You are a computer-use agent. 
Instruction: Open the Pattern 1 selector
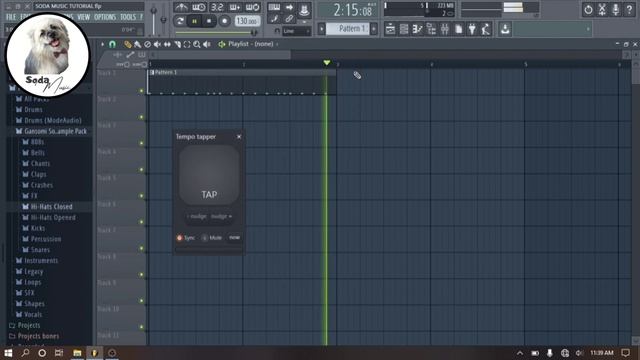[347, 29]
